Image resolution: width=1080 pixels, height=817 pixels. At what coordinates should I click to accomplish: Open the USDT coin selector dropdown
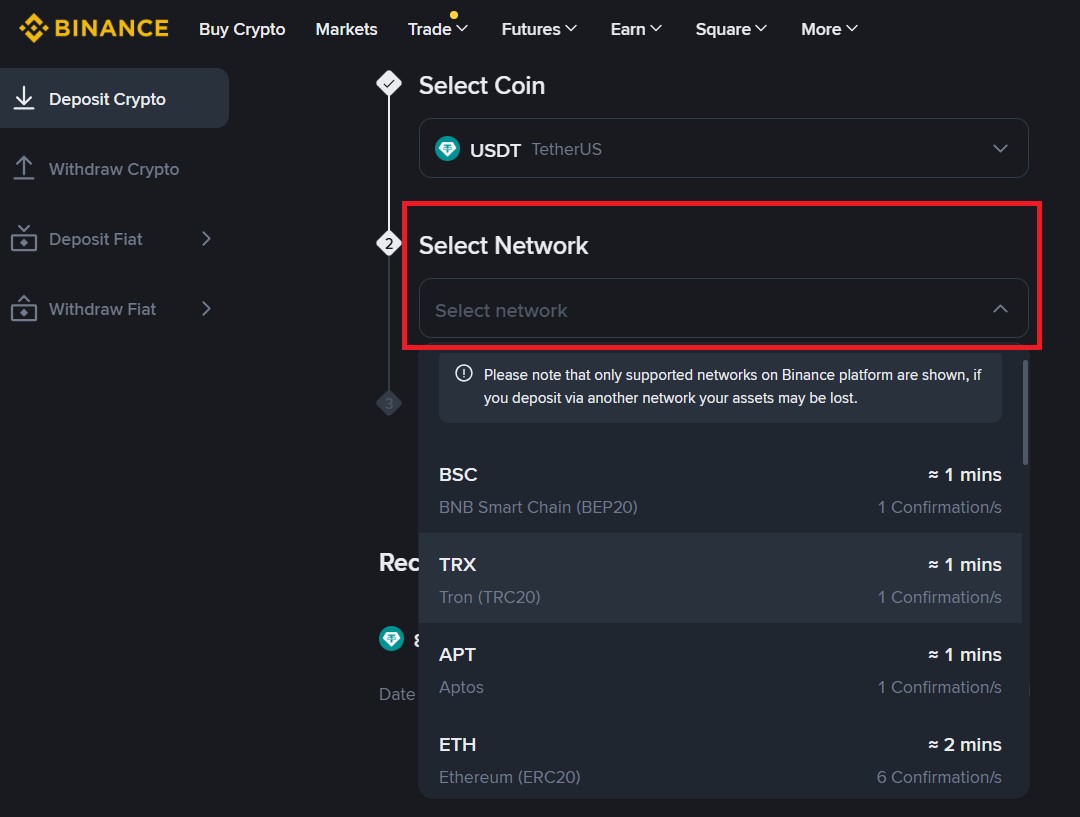(x=723, y=148)
